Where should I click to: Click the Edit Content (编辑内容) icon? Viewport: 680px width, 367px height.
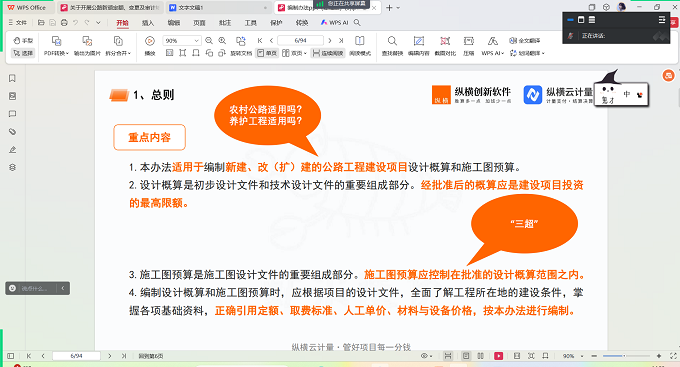[x=418, y=45]
